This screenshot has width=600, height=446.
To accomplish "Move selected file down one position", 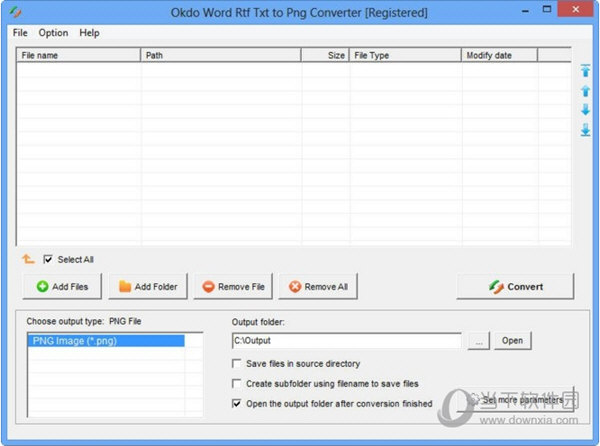I will click(x=585, y=110).
